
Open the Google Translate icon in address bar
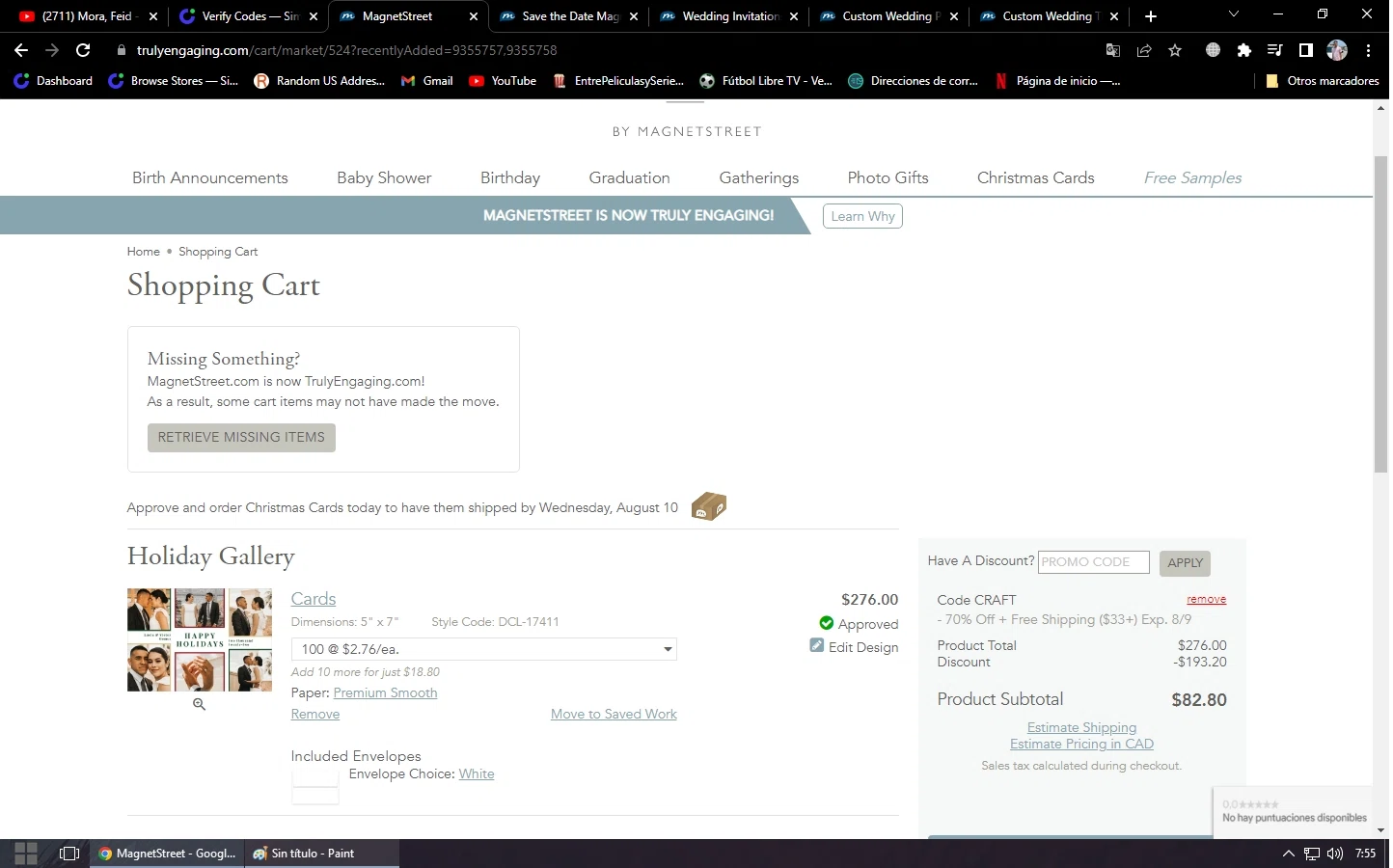(1113, 50)
